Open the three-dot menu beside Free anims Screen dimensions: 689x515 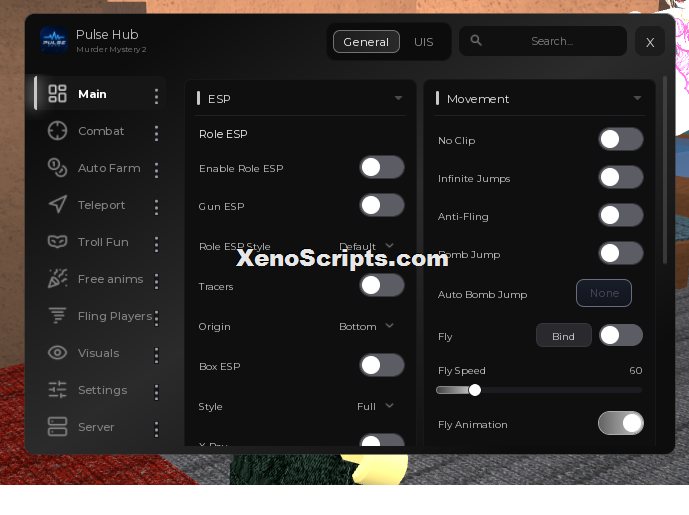[x=156, y=281]
